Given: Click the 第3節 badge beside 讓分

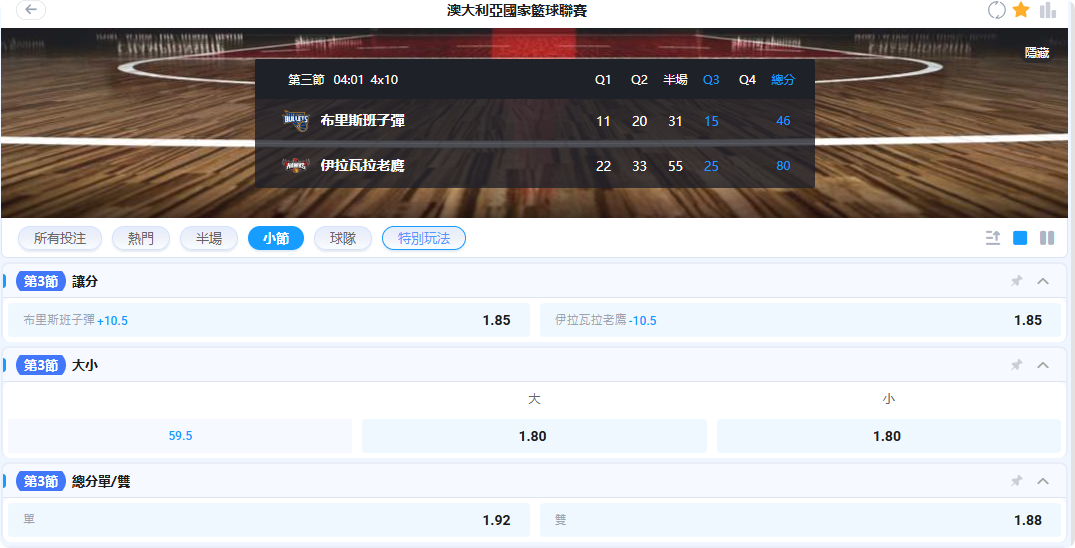Looking at the screenshot, I should point(41,281).
